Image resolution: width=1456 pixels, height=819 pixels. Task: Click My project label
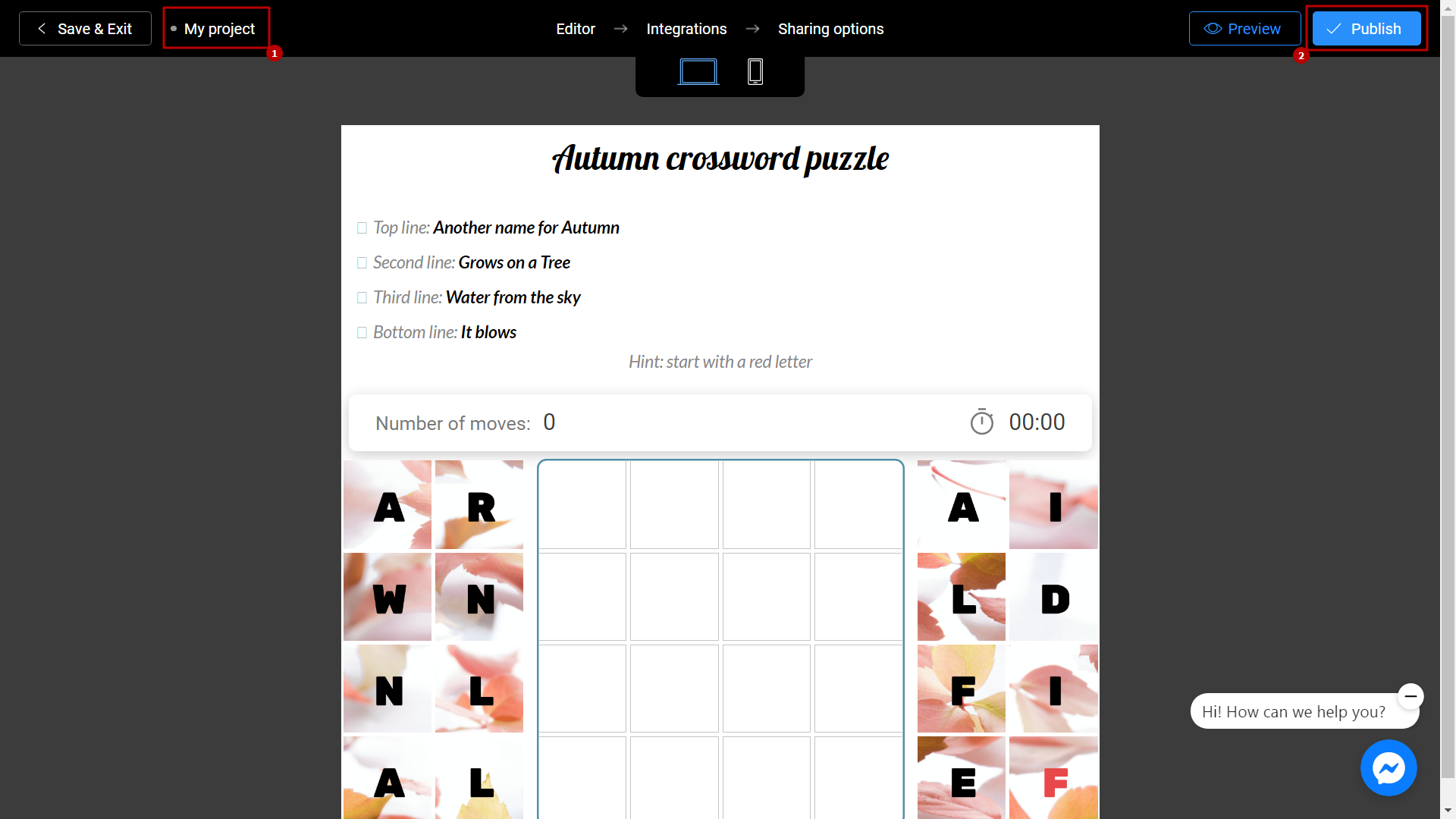219,28
